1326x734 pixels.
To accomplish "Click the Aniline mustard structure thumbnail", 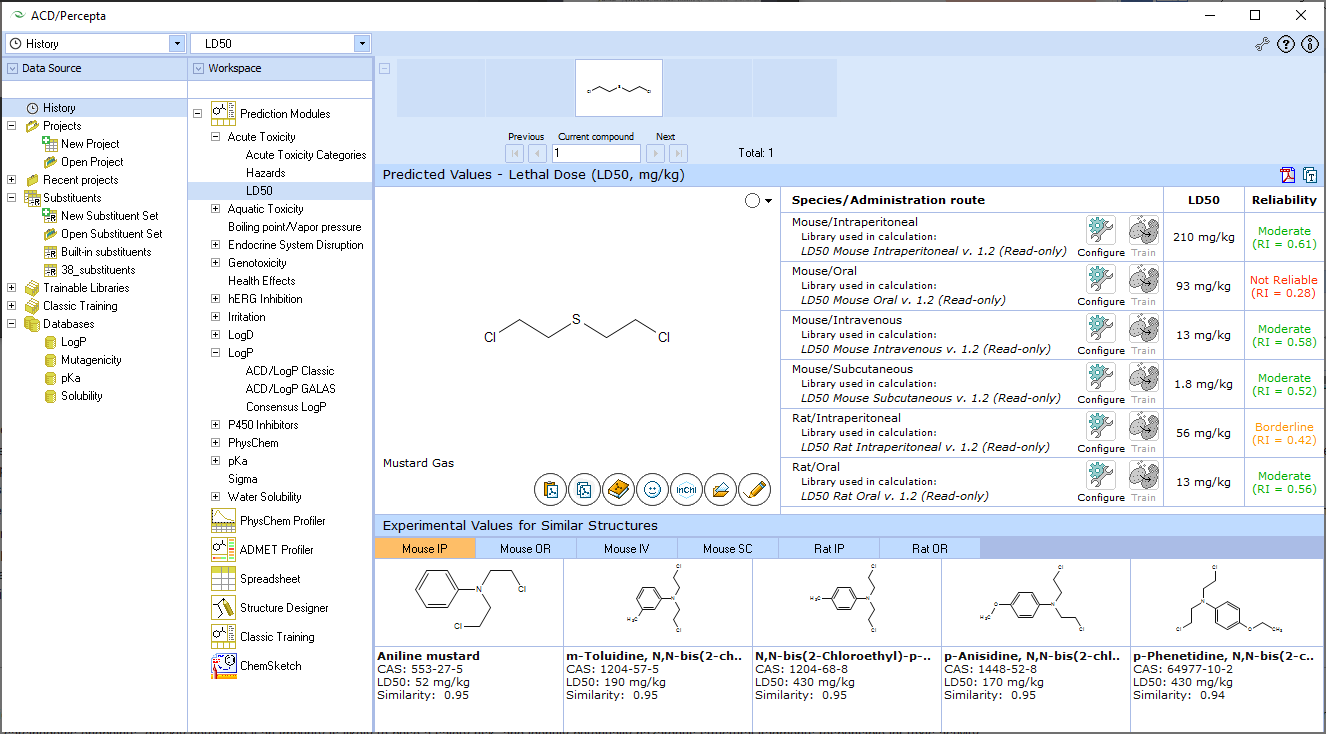I will coord(466,600).
